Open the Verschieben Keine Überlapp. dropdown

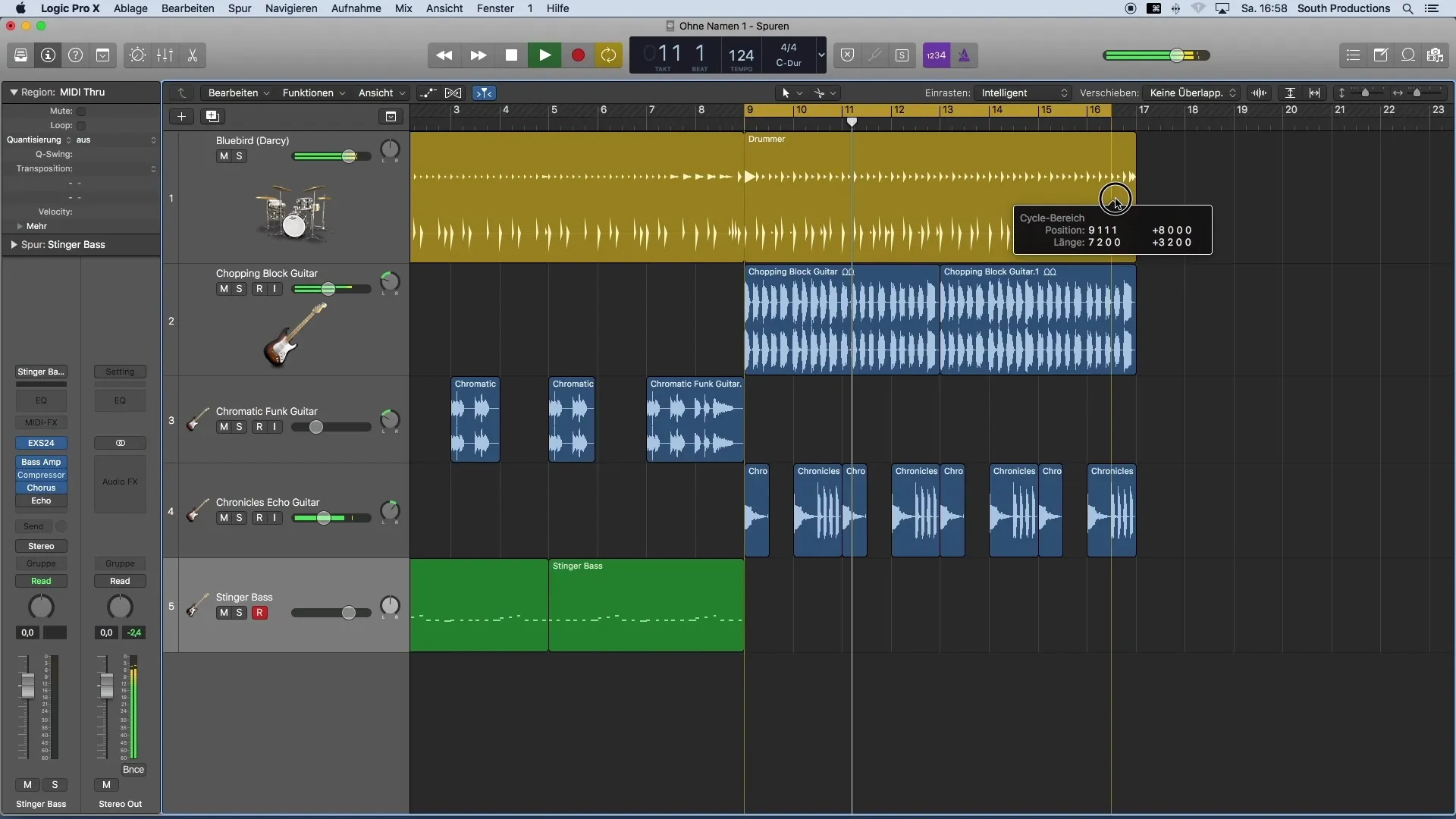coord(1191,93)
